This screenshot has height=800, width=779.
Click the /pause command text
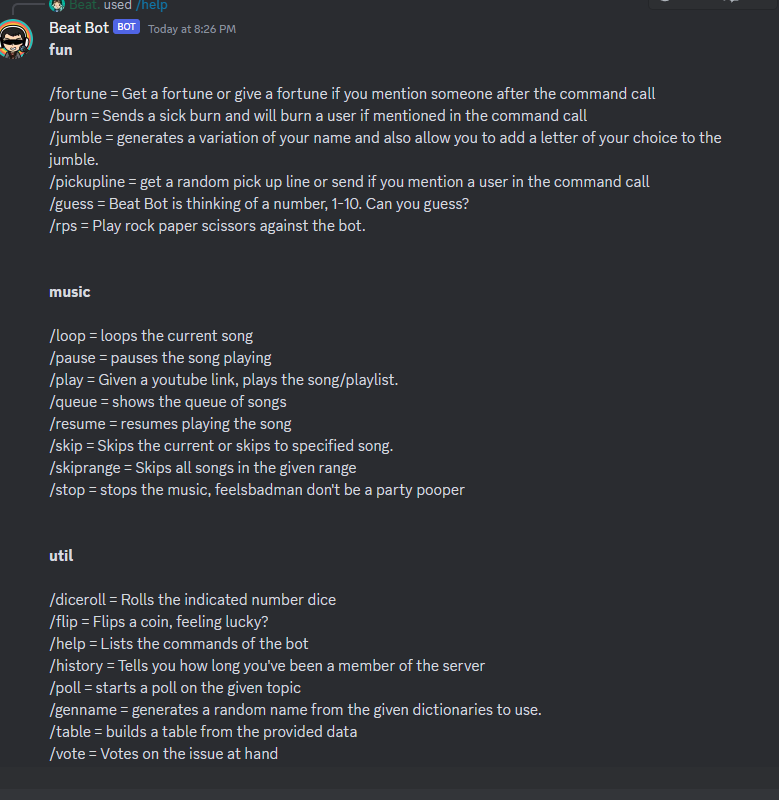[x=72, y=357]
